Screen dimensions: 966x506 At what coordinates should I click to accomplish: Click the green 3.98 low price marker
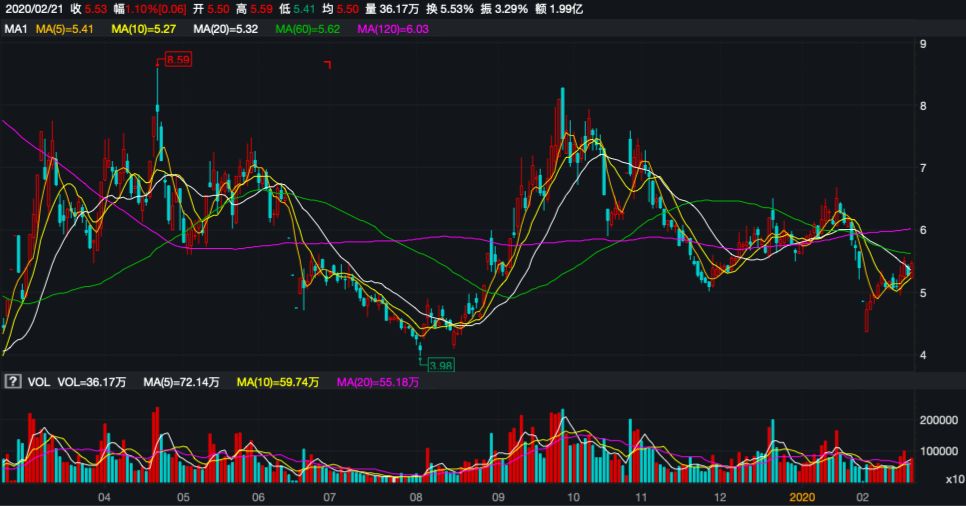[438, 366]
